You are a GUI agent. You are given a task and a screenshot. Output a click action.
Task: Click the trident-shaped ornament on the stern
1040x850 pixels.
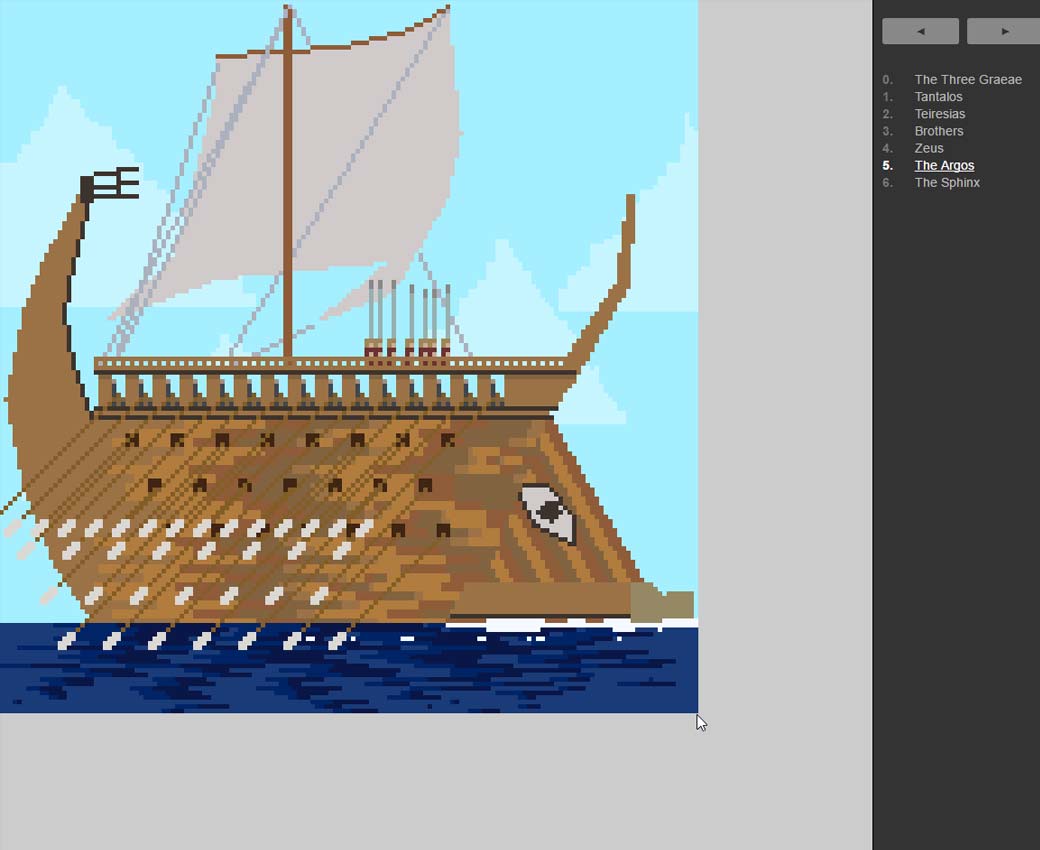pos(109,184)
